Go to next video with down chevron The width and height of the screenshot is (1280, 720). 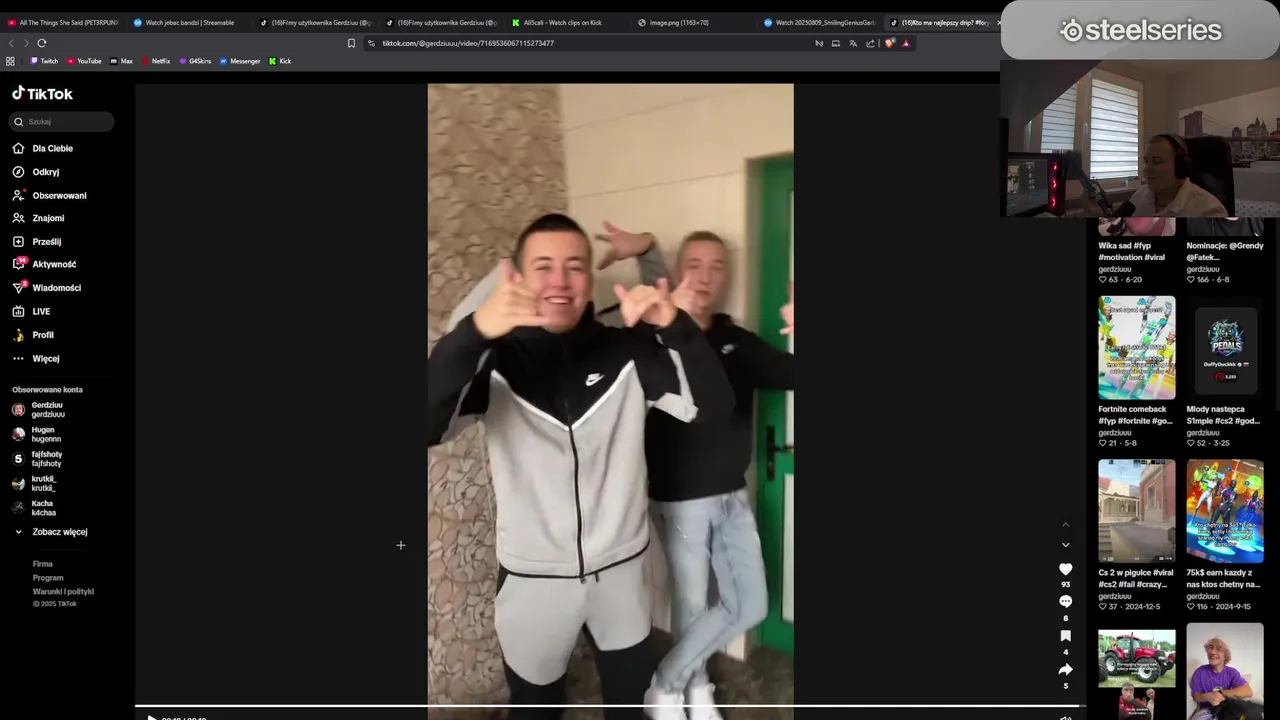(1065, 545)
